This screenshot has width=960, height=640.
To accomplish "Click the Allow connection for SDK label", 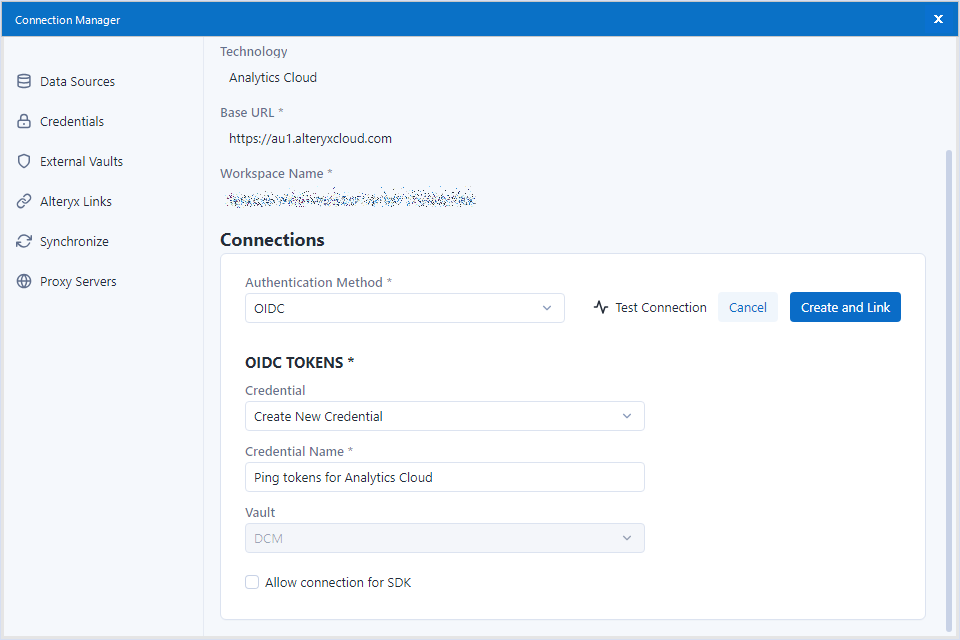I will coord(338,582).
